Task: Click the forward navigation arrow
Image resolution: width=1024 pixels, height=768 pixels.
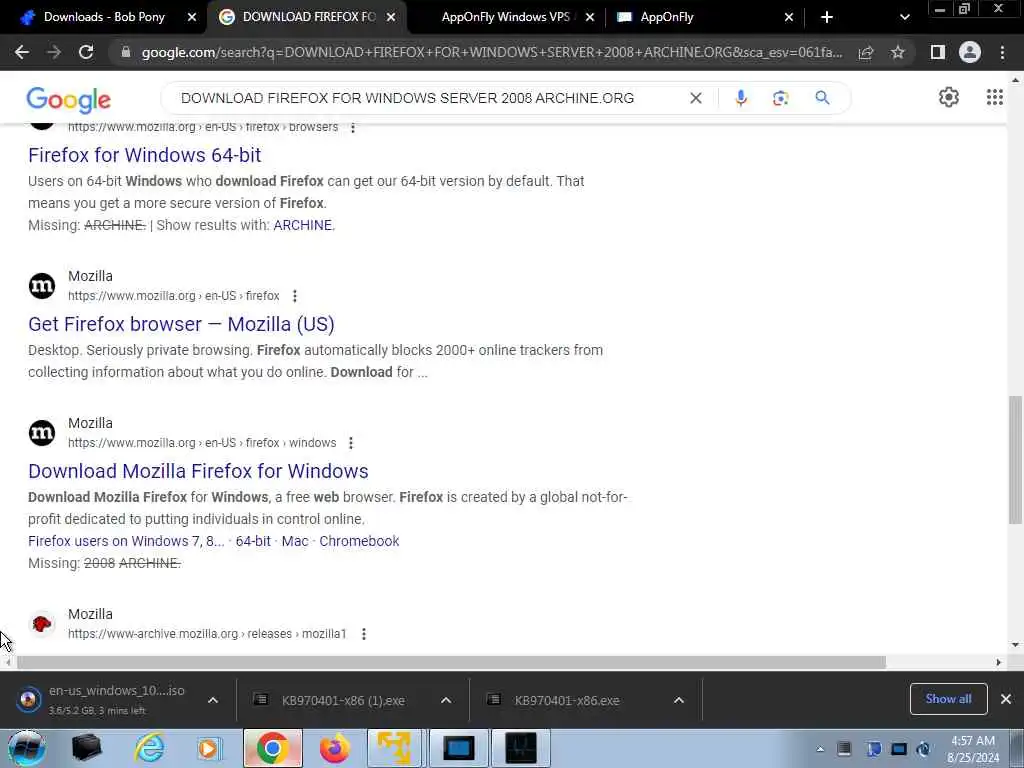Action: pos(54,52)
